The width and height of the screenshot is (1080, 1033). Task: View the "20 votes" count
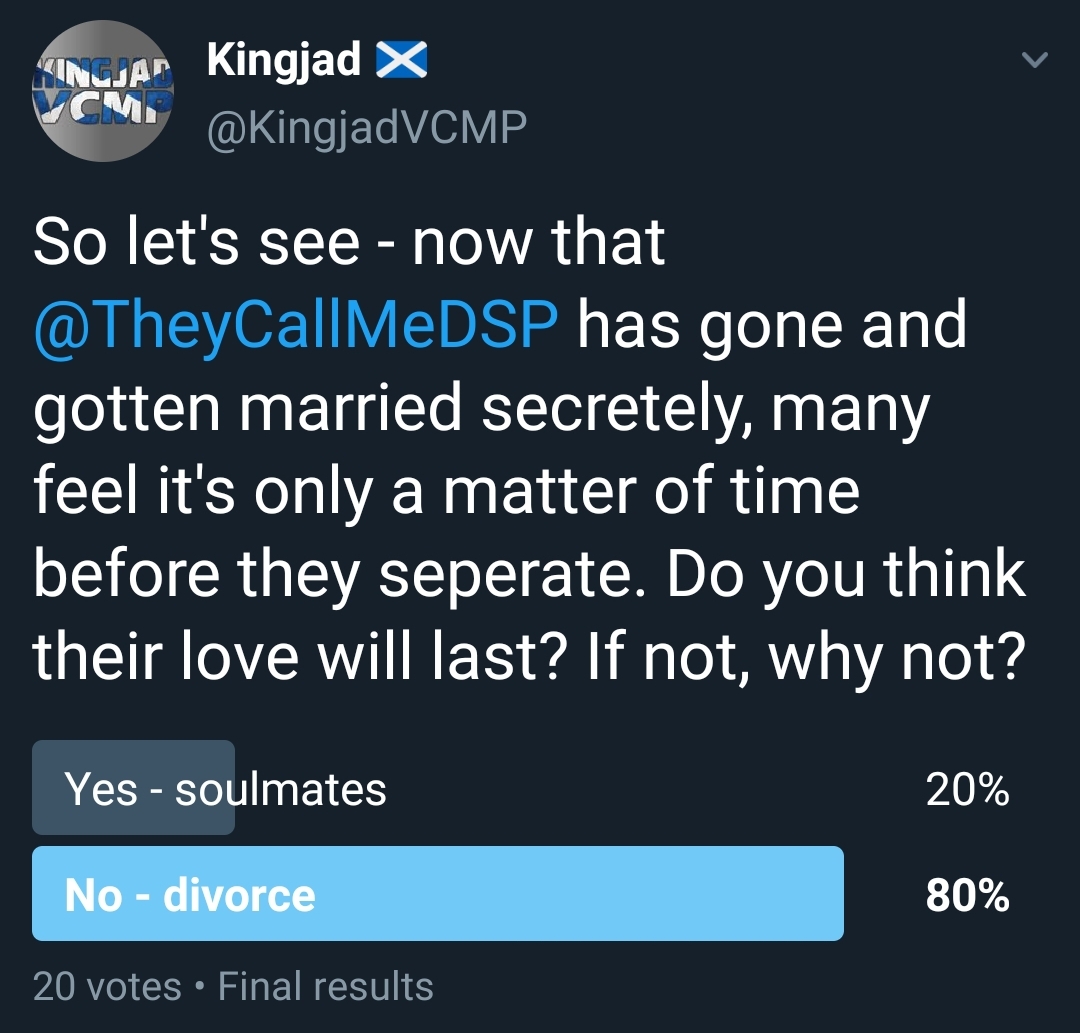point(107,986)
